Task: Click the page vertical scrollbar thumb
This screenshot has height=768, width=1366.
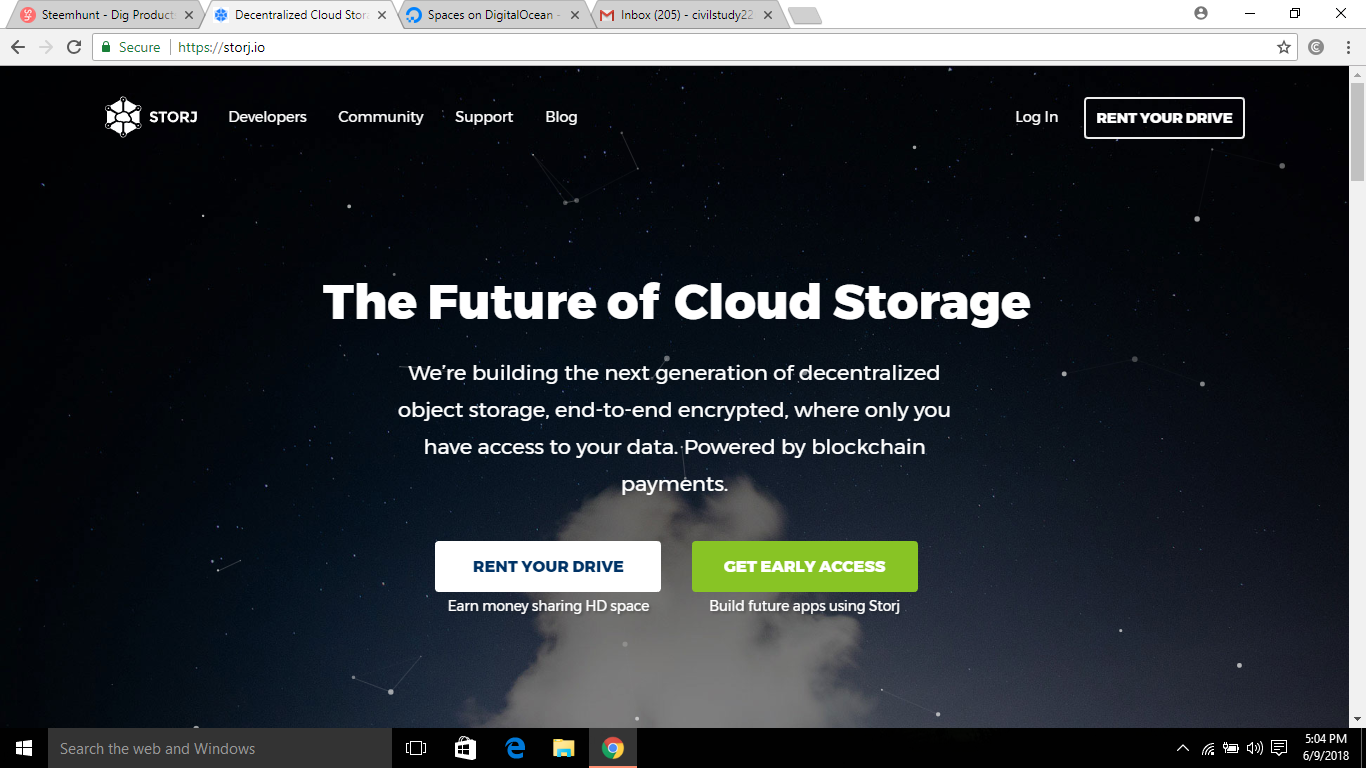Action: pyautogui.click(x=1357, y=130)
